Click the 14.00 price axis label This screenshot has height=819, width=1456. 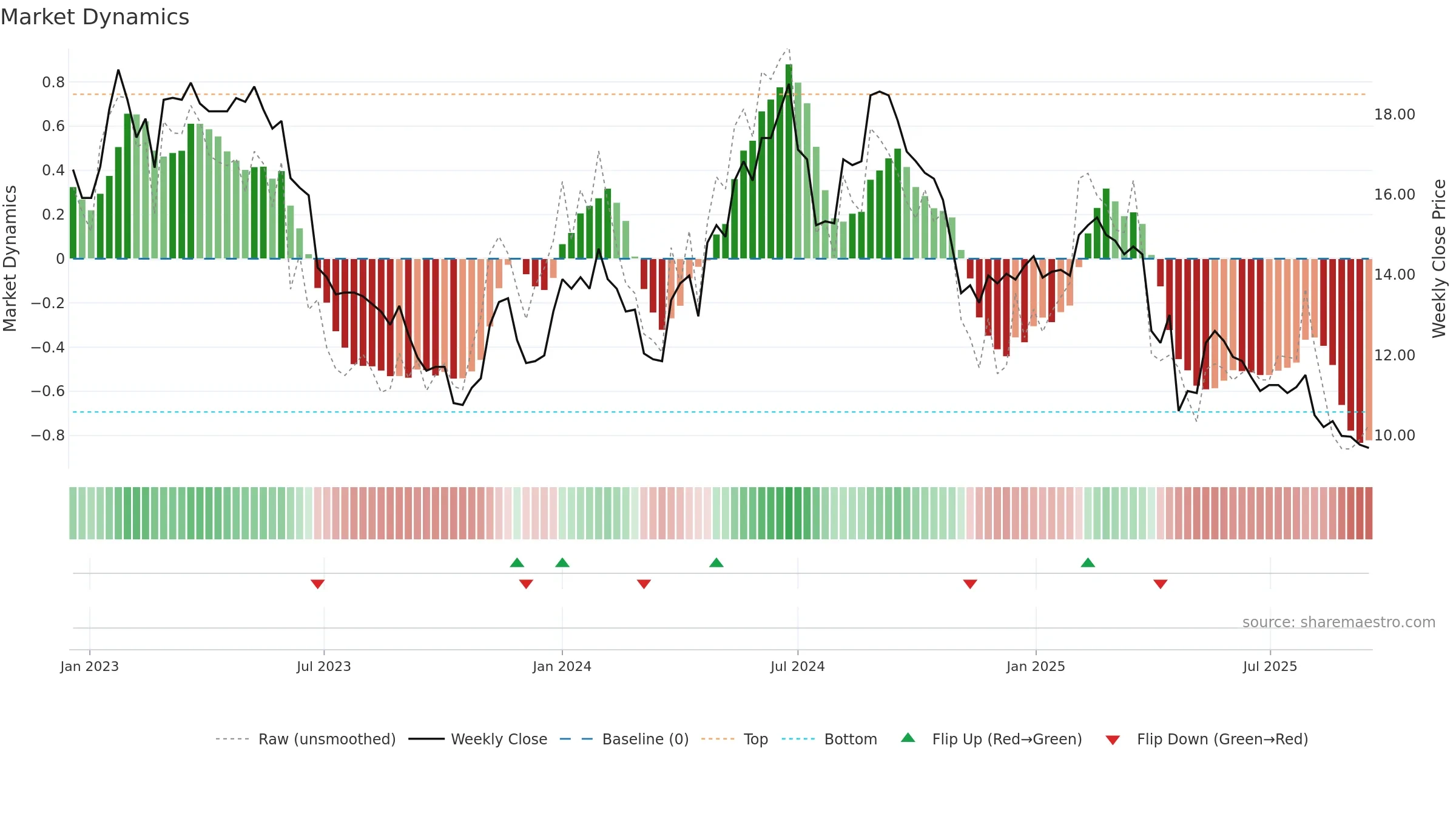[x=1395, y=274]
